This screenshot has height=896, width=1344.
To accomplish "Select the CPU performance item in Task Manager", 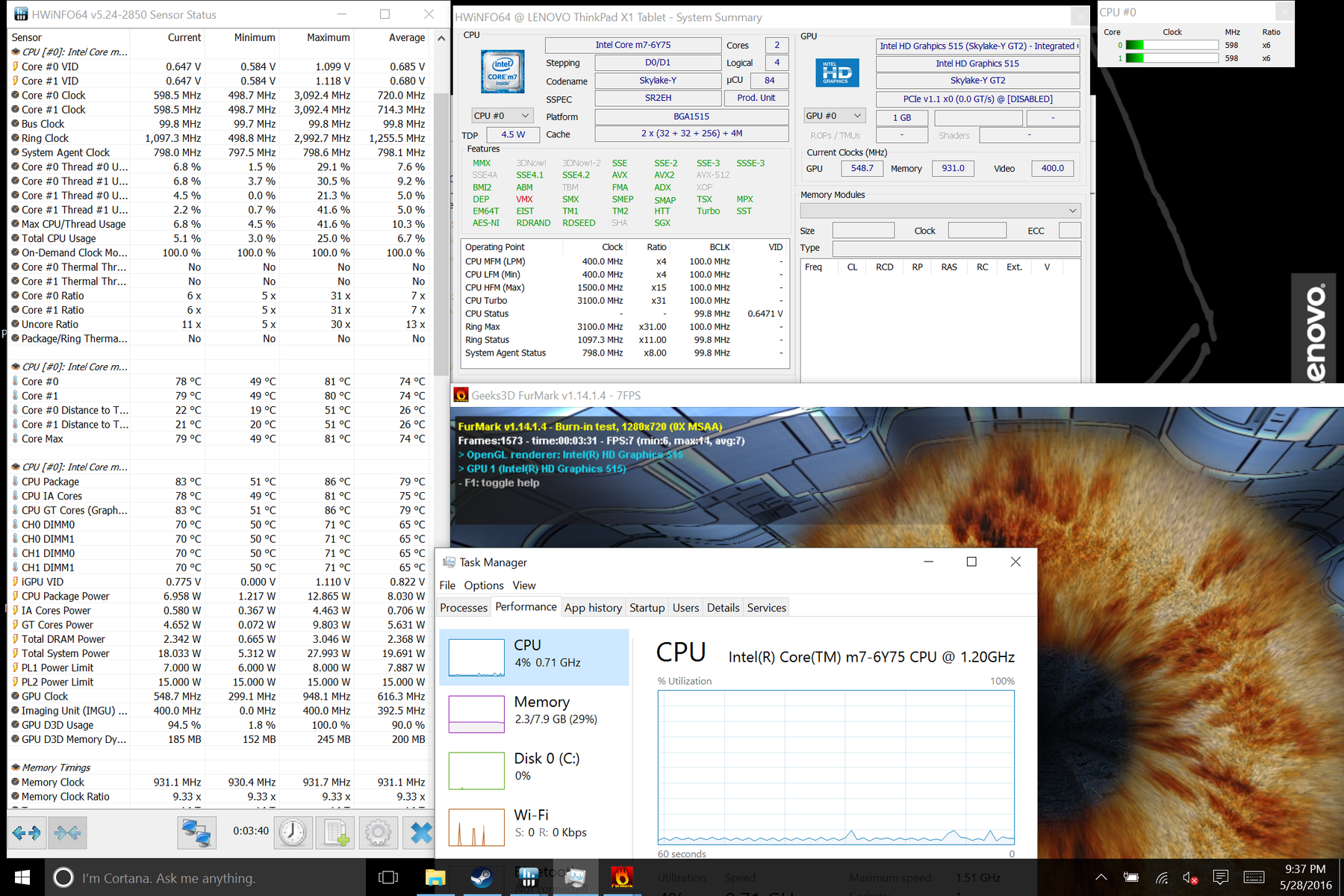I will point(534,657).
